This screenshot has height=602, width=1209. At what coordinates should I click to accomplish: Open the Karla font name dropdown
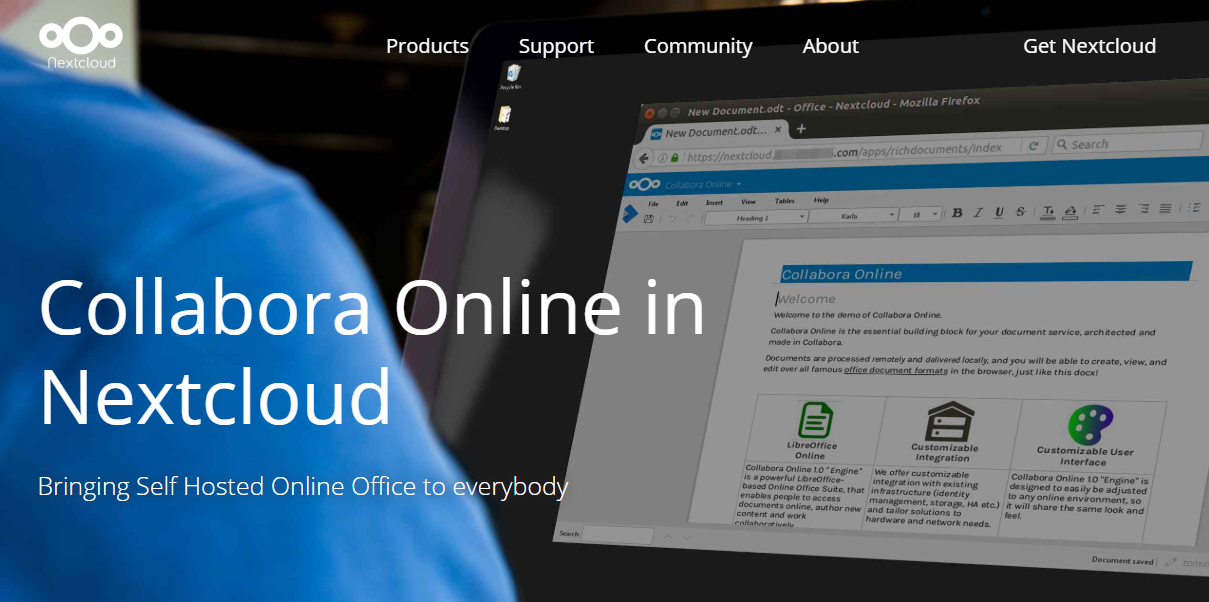[x=853, y=216]
